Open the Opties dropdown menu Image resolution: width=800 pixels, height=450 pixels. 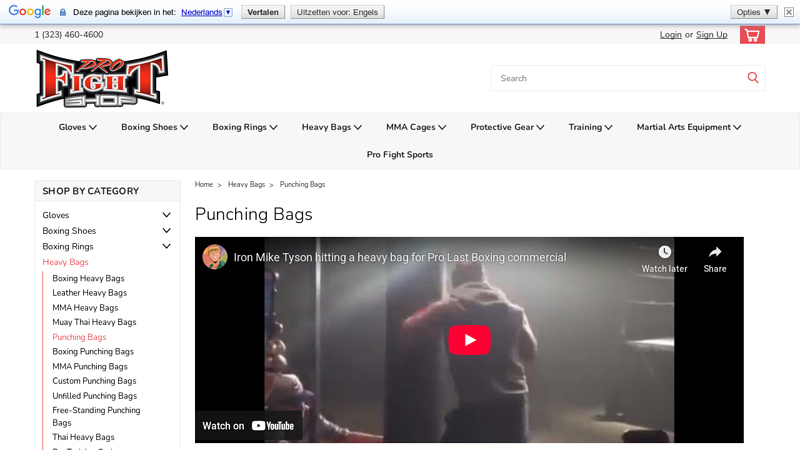point(754,12)
